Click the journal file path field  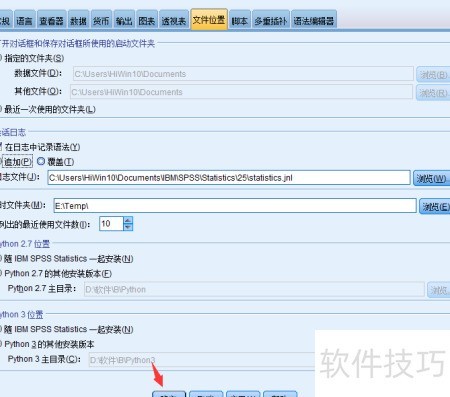coord(229,178)
